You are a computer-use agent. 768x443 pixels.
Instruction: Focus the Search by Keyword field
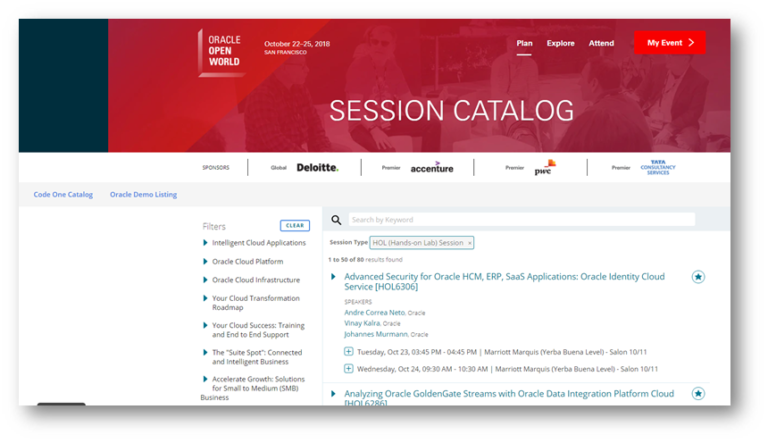point(522,220)
